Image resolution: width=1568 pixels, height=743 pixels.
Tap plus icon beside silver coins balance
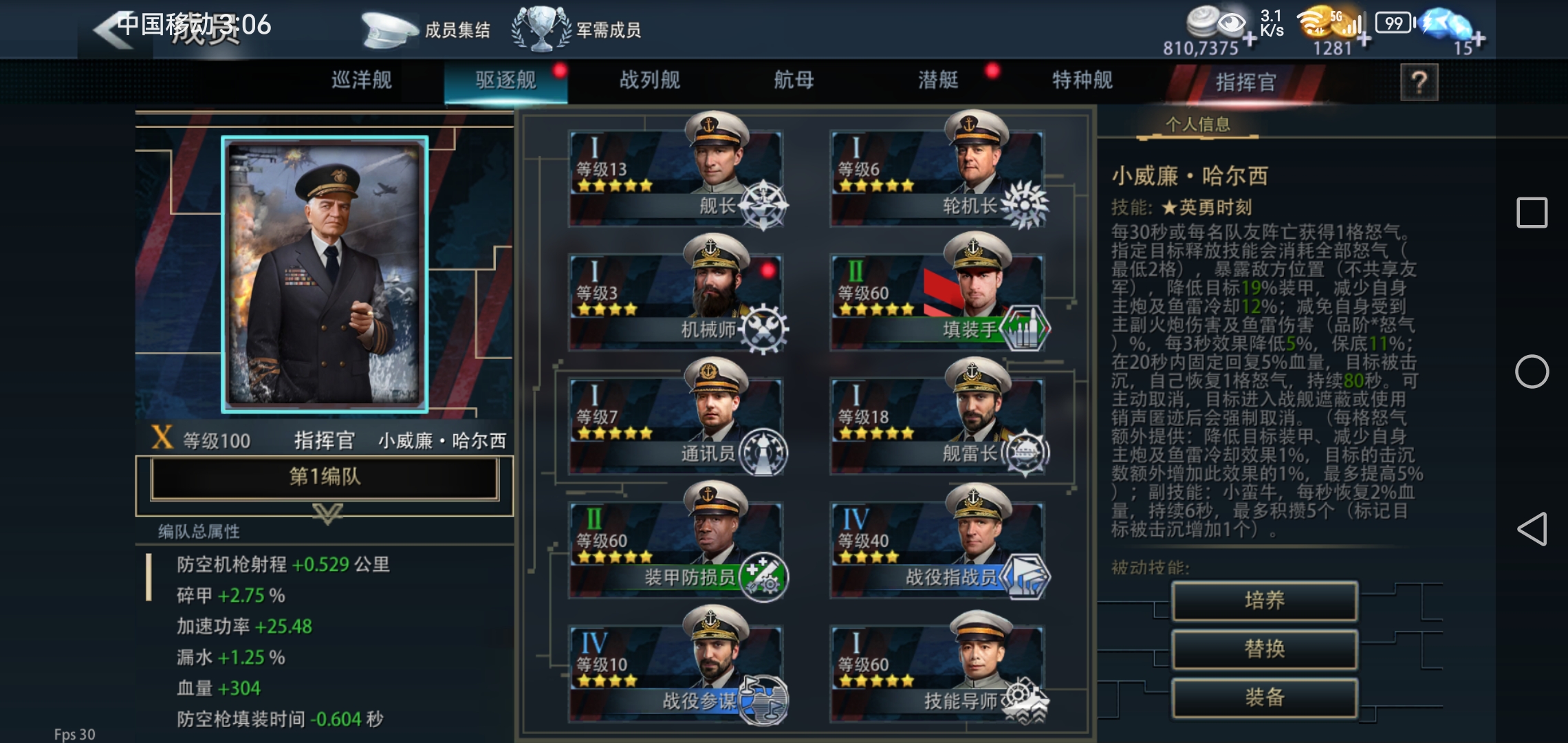[x=1249, y=39]
